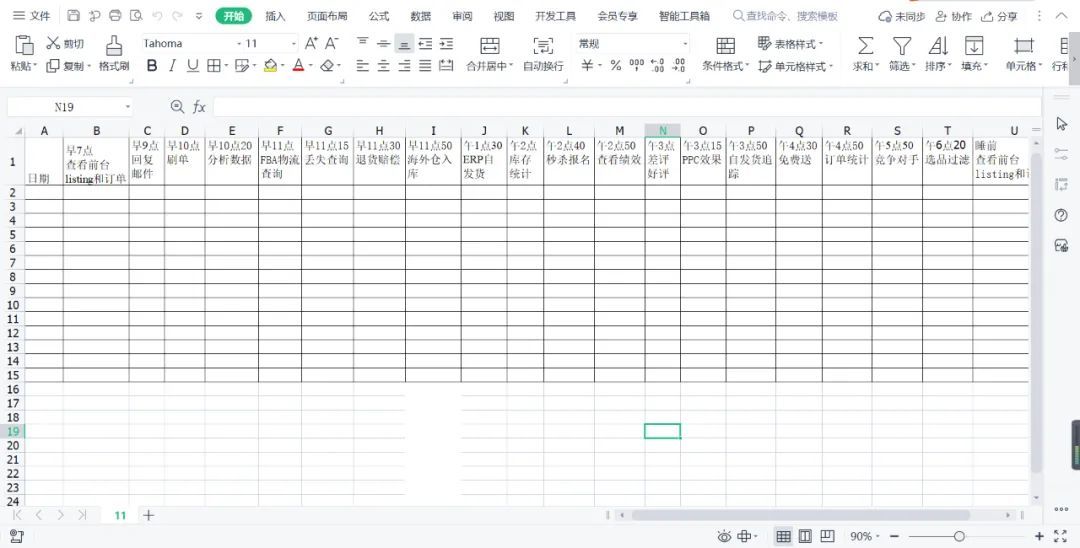The image size is (1080, 548).
Task: Click the 协作 collaborate button
Action: 953,16
